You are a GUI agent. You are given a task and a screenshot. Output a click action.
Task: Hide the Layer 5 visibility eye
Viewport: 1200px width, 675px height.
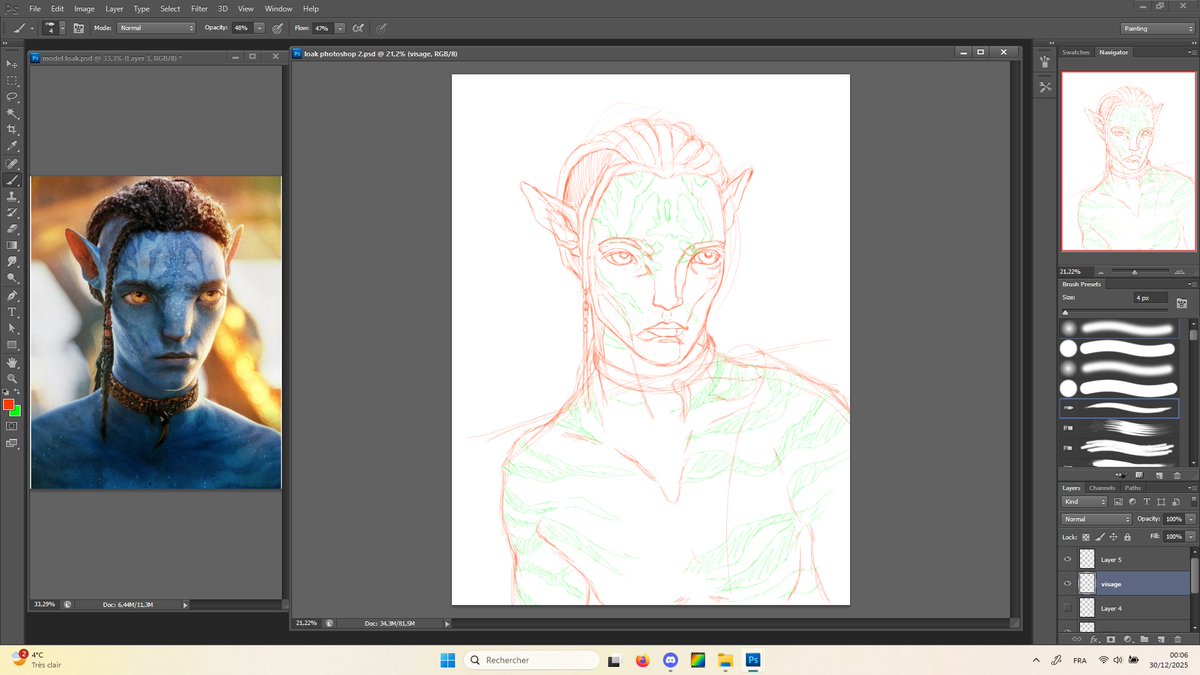coord(1068,558)
